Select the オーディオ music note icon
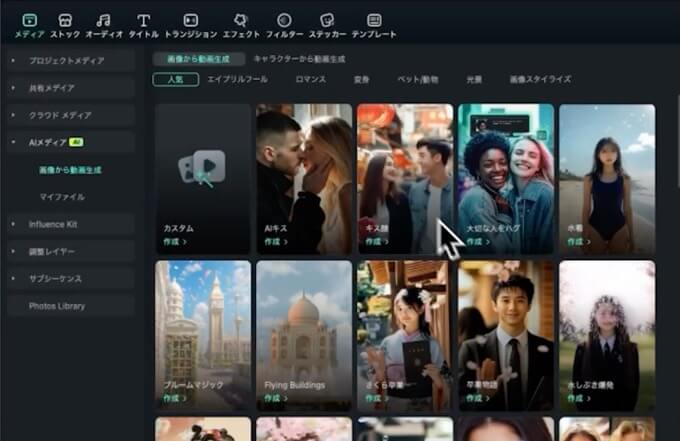This screenshot has width=680, height=441. point(104,20)
